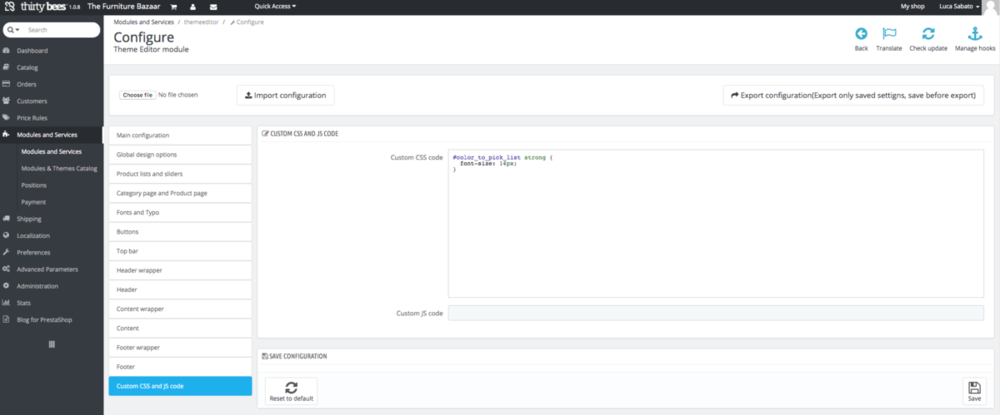Reset settings with Reset to default
Screen dimensions: 1000x415
291,390
